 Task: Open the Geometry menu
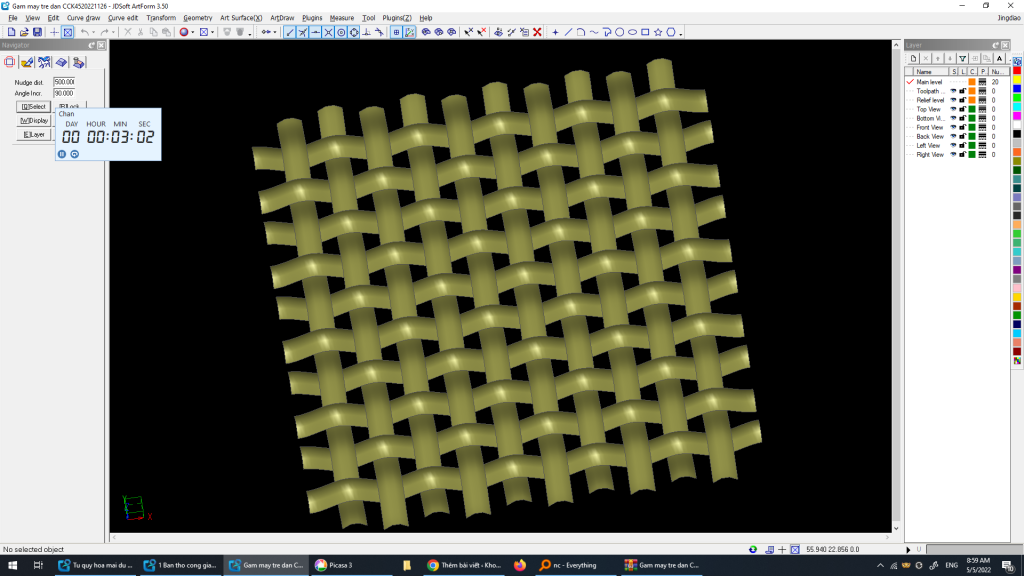197,18
